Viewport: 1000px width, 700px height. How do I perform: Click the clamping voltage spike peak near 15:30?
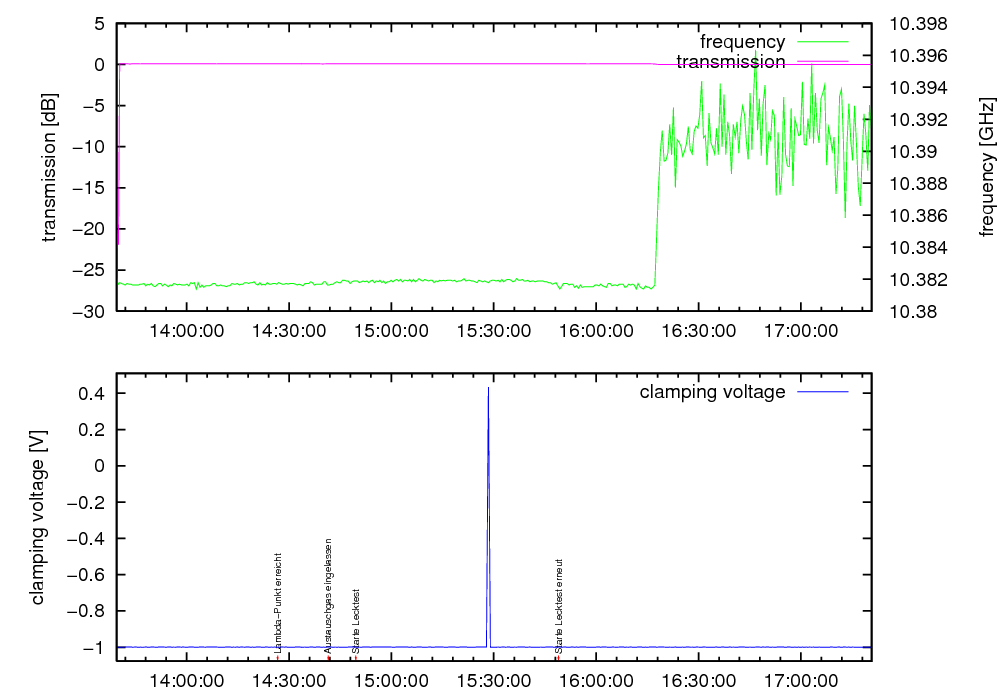coord(488,389)
